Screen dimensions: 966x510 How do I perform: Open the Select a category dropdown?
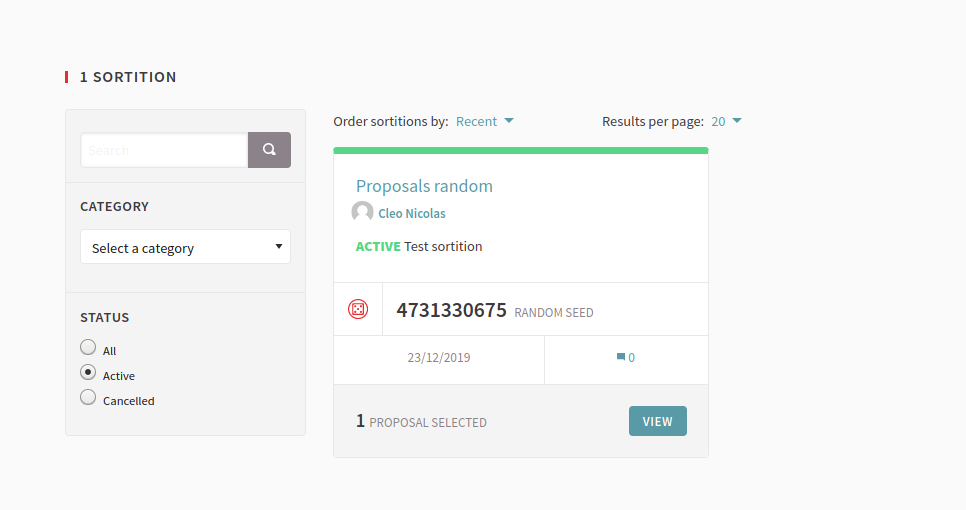(185, 247)
